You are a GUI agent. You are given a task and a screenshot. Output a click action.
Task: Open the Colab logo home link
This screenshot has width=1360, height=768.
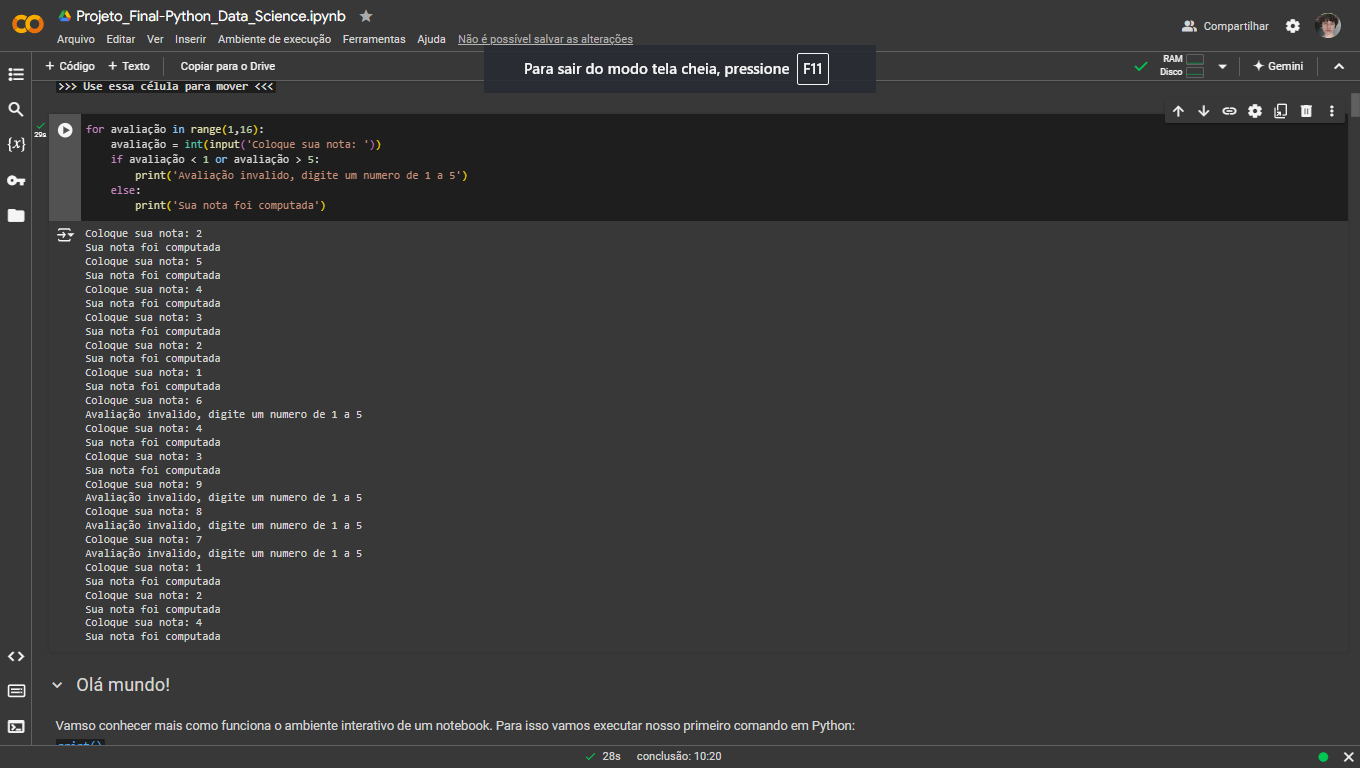coord(28,24)
